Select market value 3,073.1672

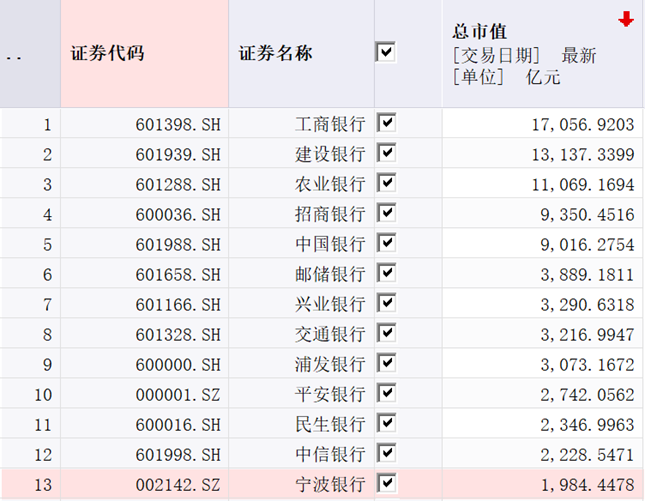pyautogui.click(x=542, y=364)
